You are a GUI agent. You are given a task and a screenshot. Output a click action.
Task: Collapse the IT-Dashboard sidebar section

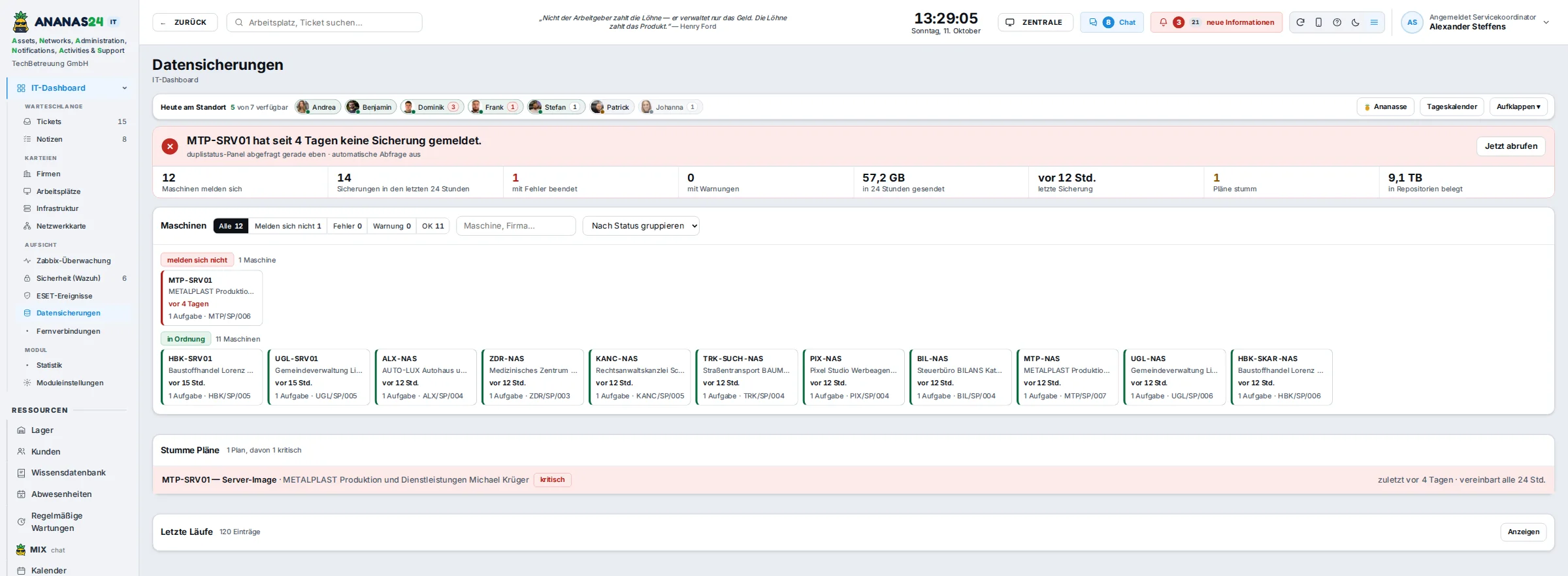click(124, 88)
